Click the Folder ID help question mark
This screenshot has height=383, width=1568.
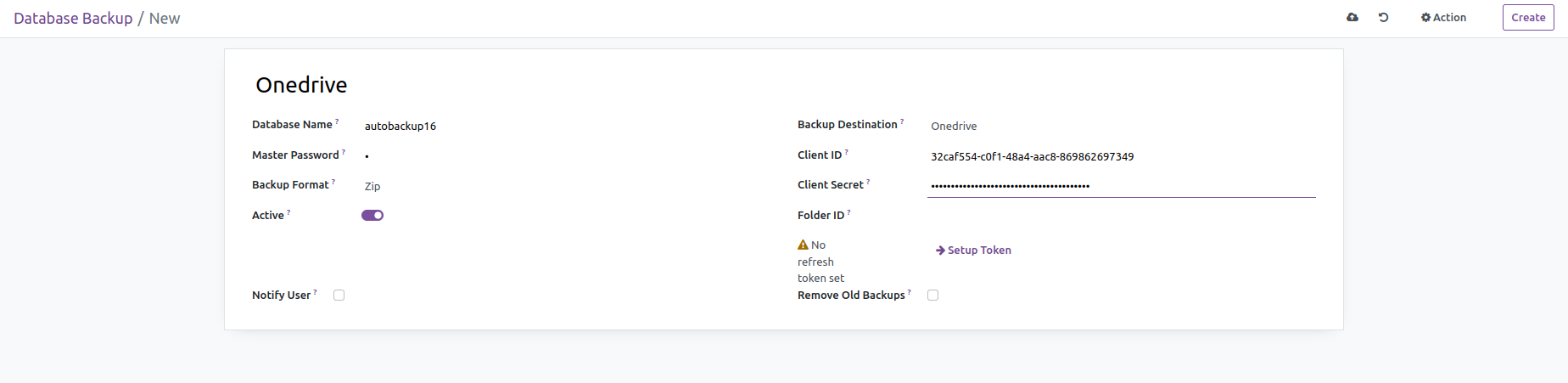848,212
